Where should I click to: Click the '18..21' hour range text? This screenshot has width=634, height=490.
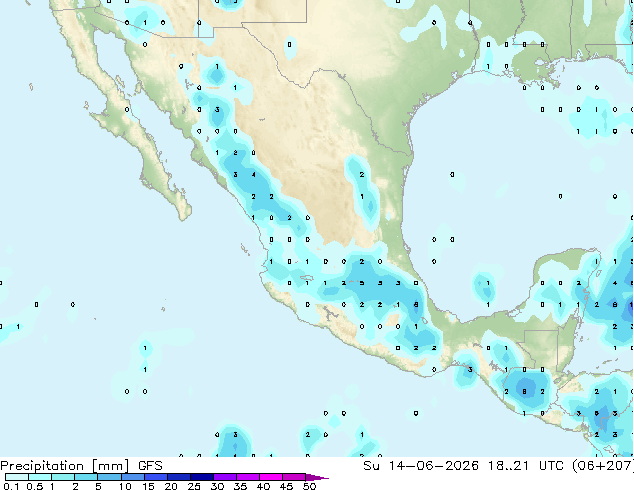click(x=509, y=466)
